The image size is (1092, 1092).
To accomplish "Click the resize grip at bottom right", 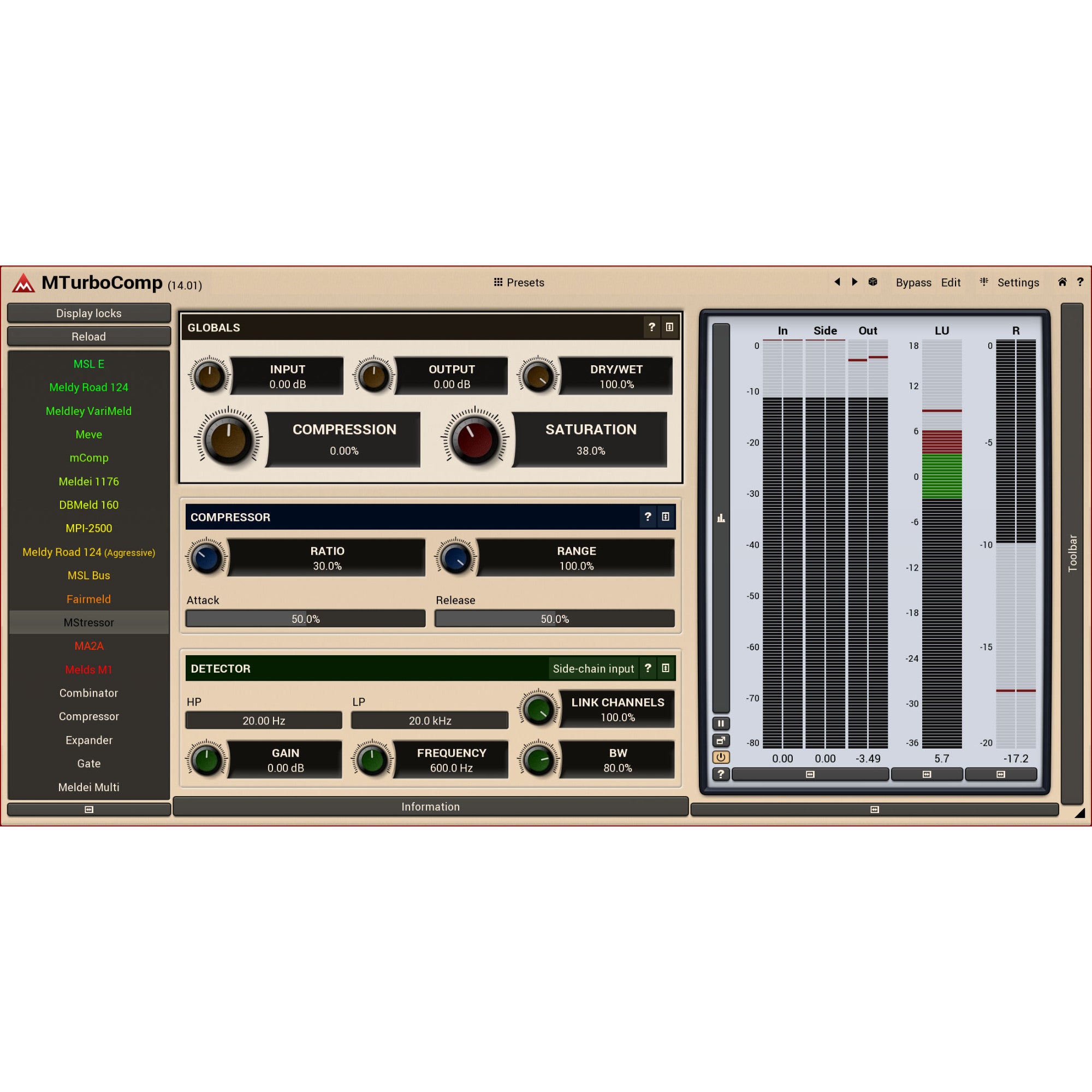I will (x=1079, y=814).
